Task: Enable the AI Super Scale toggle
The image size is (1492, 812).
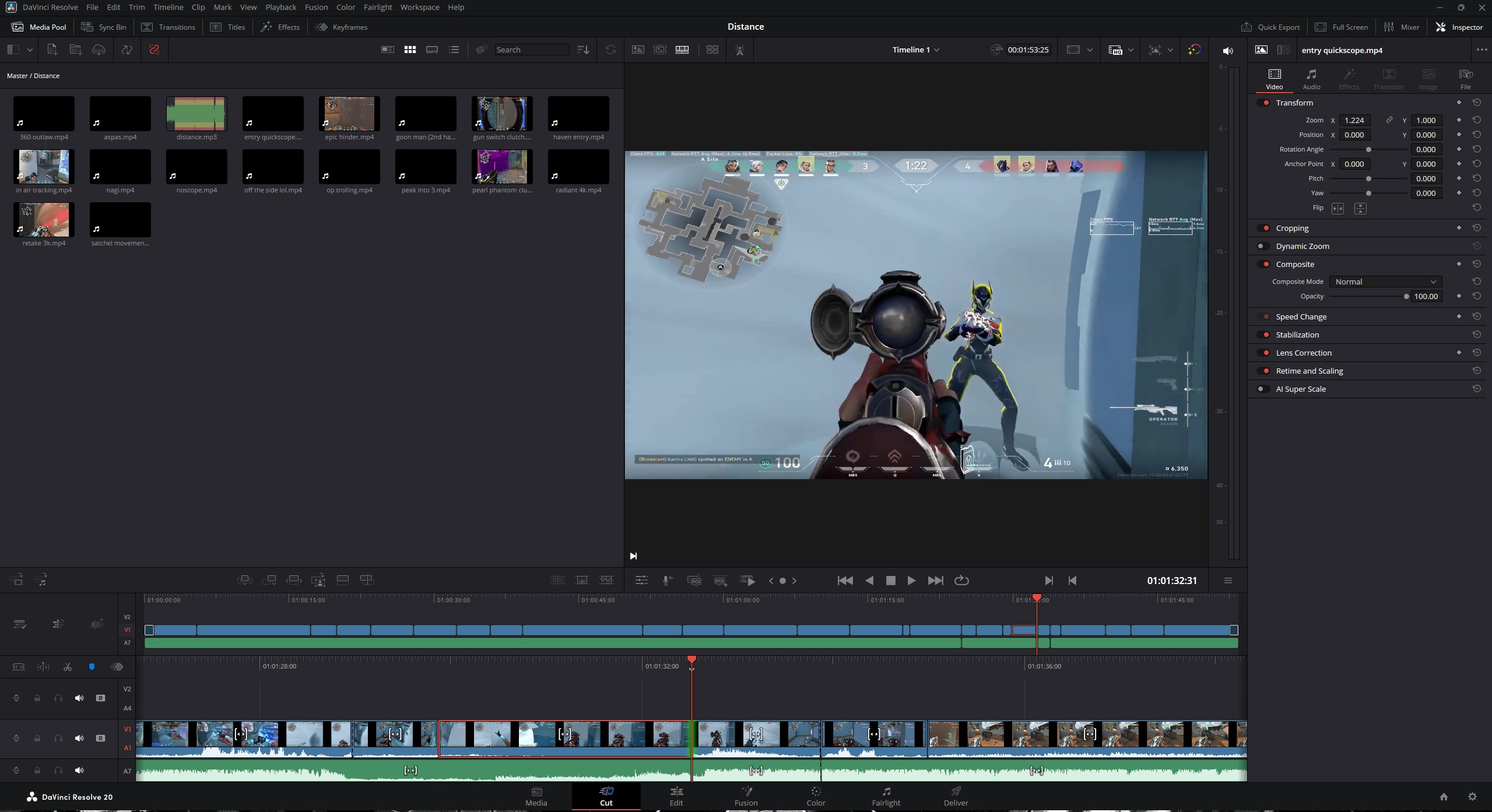Action: click(1262, 389)
